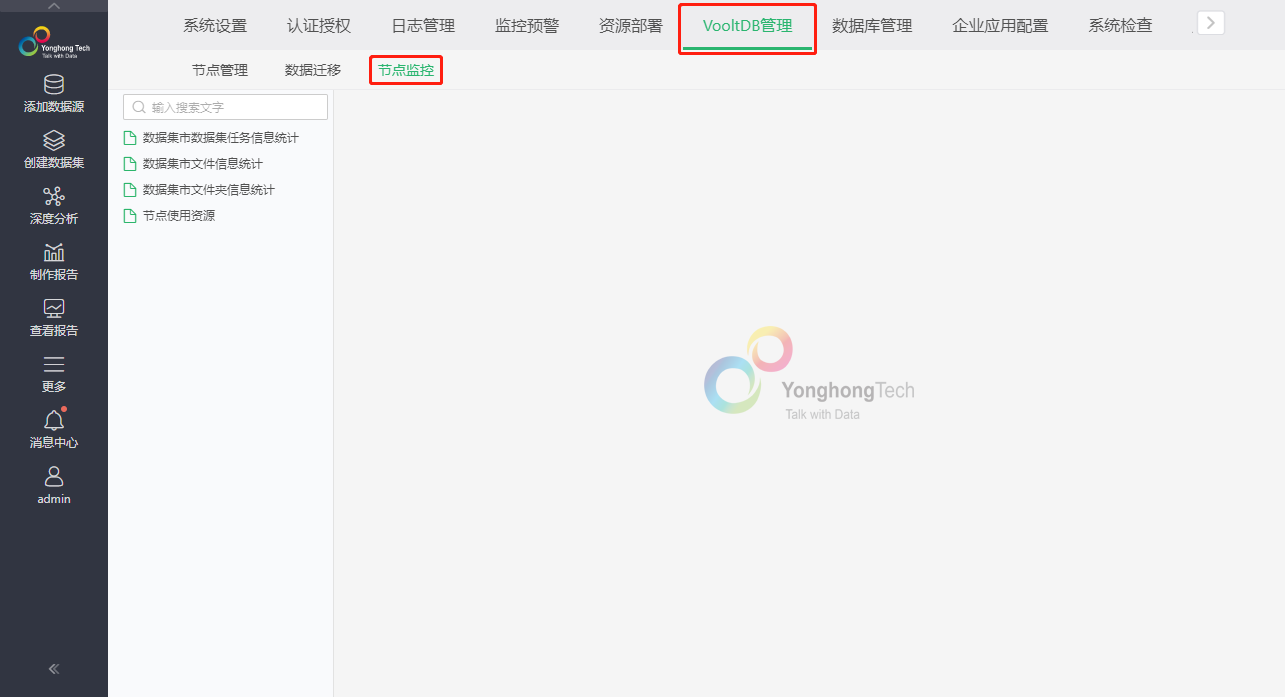Click the up chevron atop the sidebar
This screenshot has height=697, width=1285.
(x=54, y=6)
